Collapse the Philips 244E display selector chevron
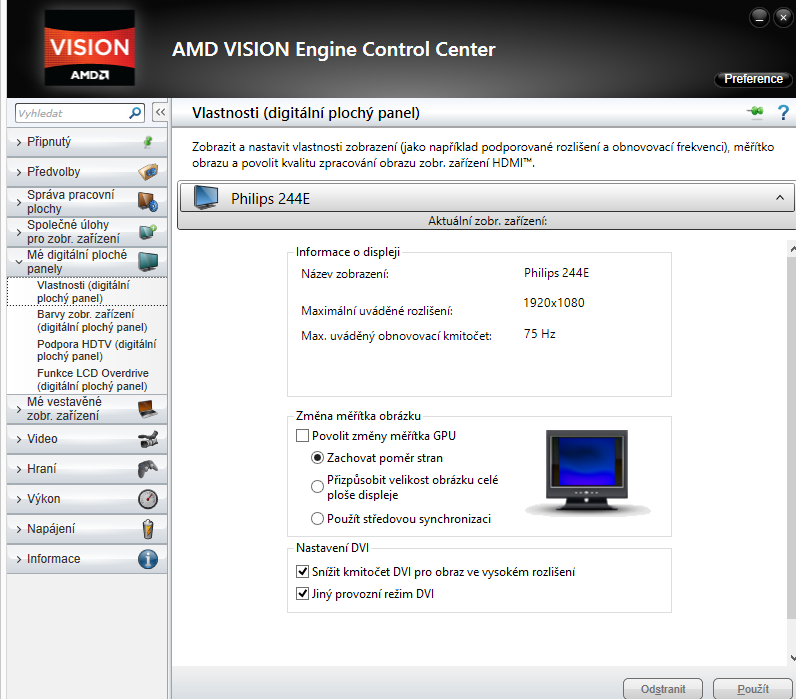This screenshot has height=699, width=796. tap(780, 197)
